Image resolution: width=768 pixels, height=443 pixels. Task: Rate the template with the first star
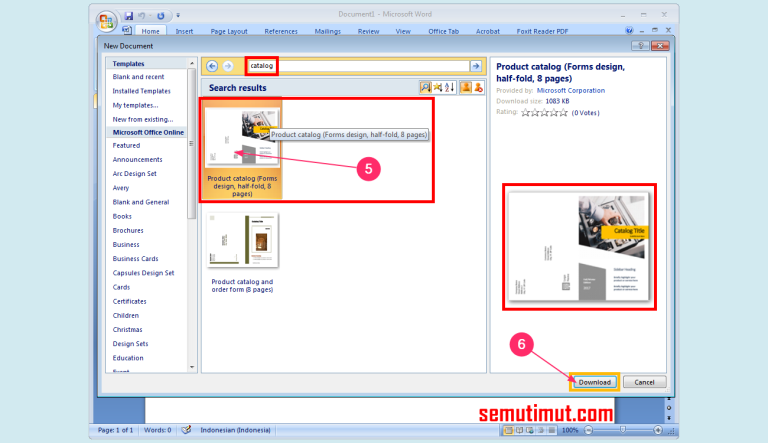(526, 113)
